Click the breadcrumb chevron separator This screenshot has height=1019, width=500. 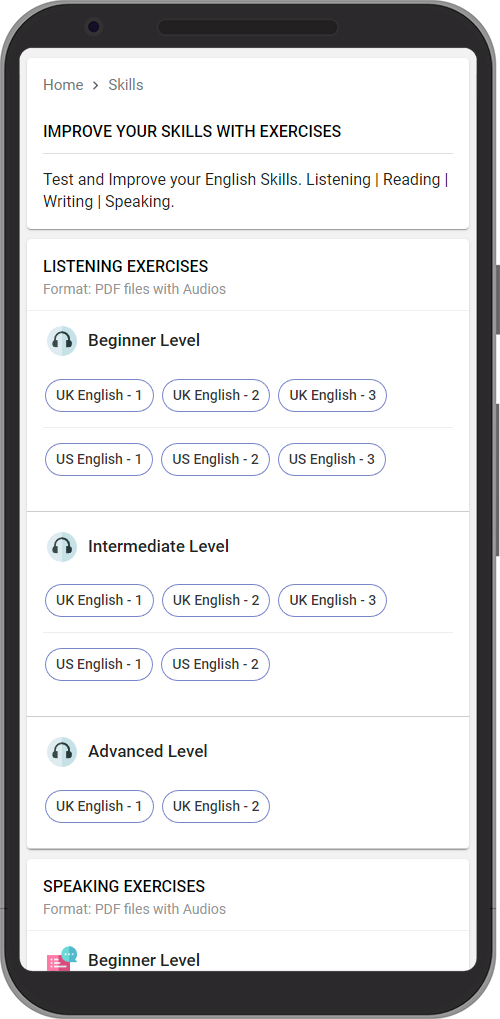96,85
